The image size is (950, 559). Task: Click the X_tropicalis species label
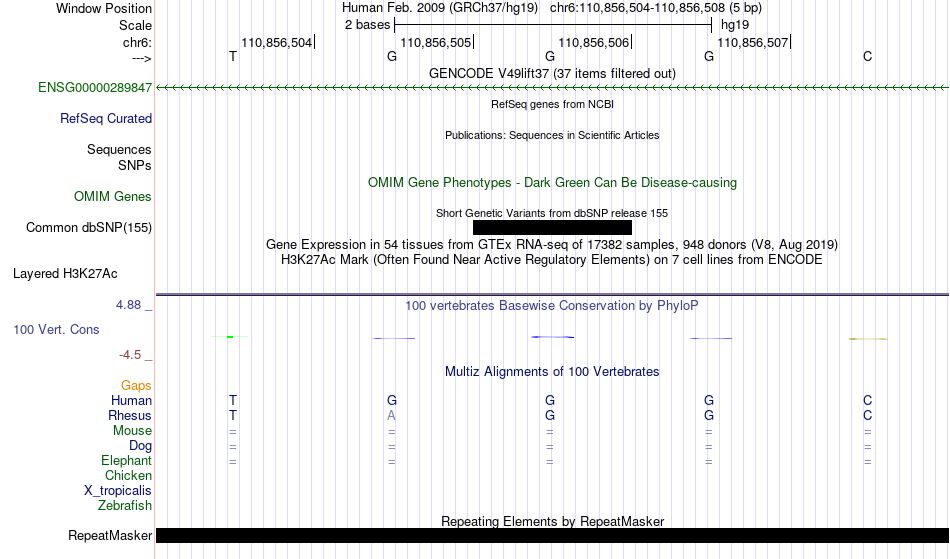coord(118,491)
